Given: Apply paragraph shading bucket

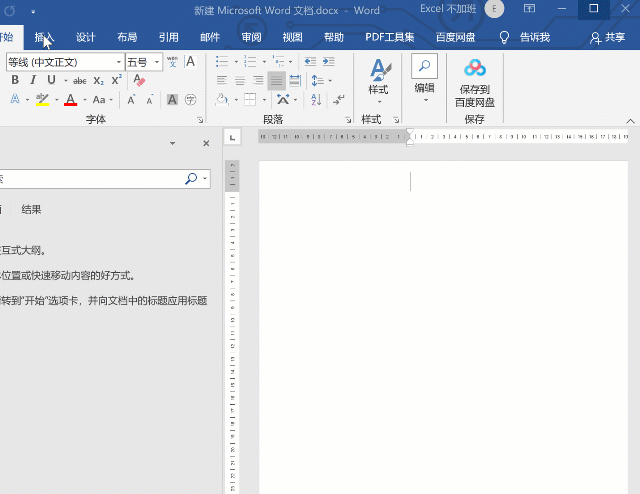Looking at the screenshot, I should (x=222, y=99).
